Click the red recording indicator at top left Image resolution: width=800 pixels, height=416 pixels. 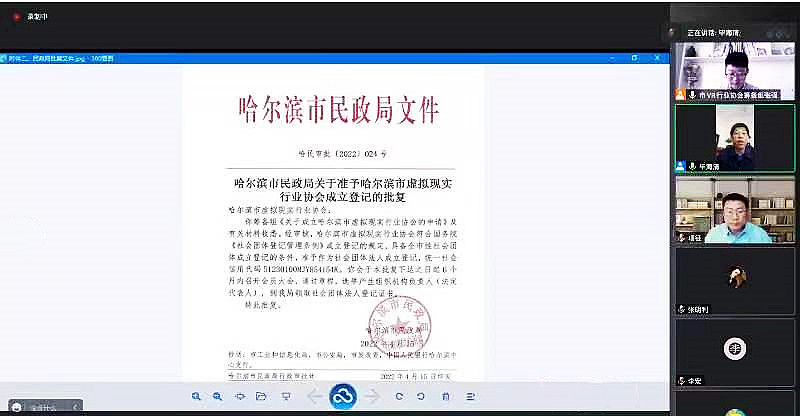[x=14, y=16]
